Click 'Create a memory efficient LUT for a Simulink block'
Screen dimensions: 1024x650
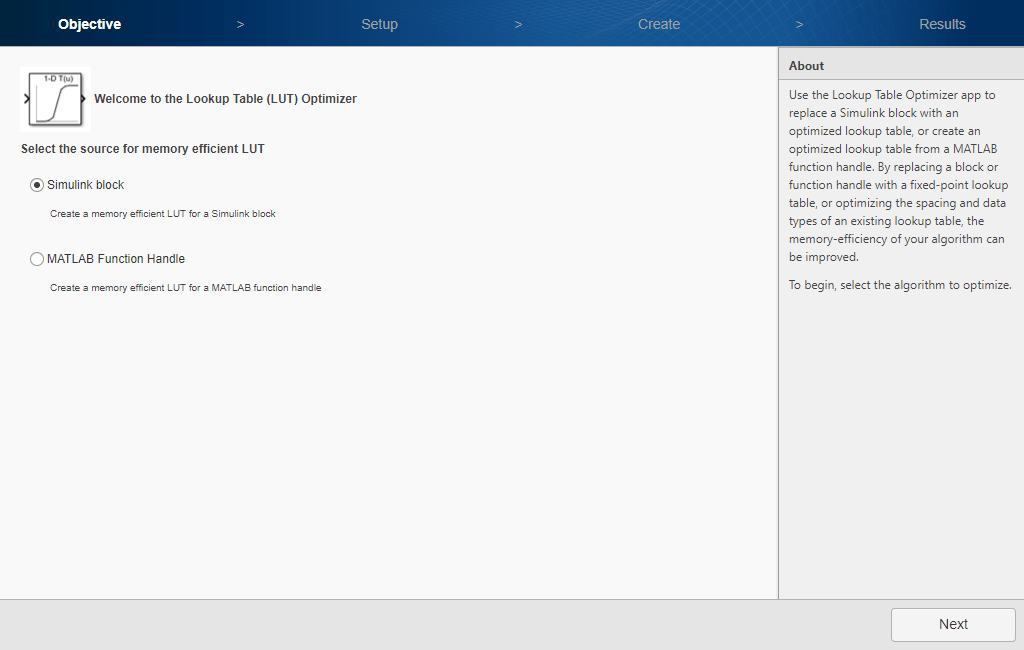(163, 214)
